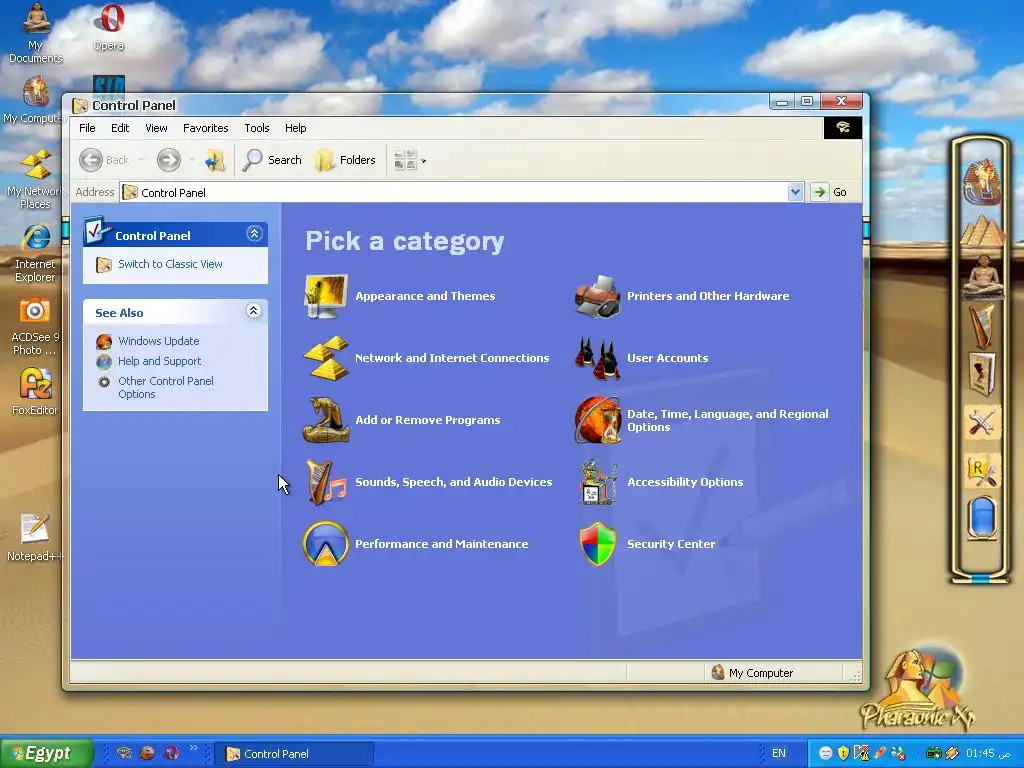This screenshot has height=768, width=1024.
Task: Go up one folder level
Action: pyautogui.click(x=215, y=160)
